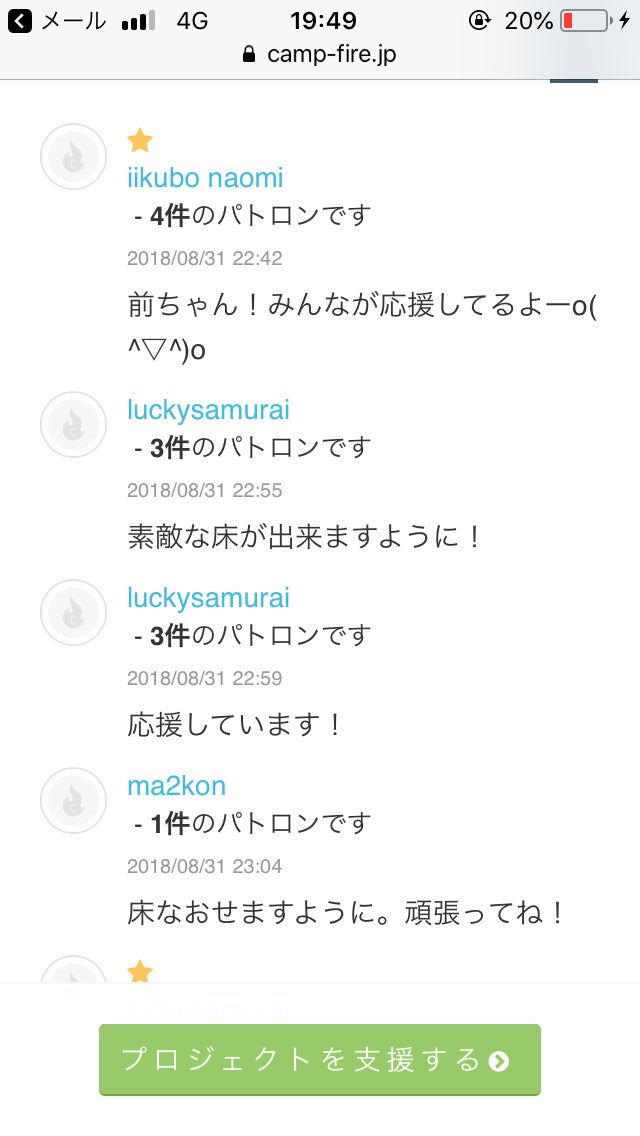Tap luckysamurai avatar beside 22:59 comment

click(x=73, y=612)
